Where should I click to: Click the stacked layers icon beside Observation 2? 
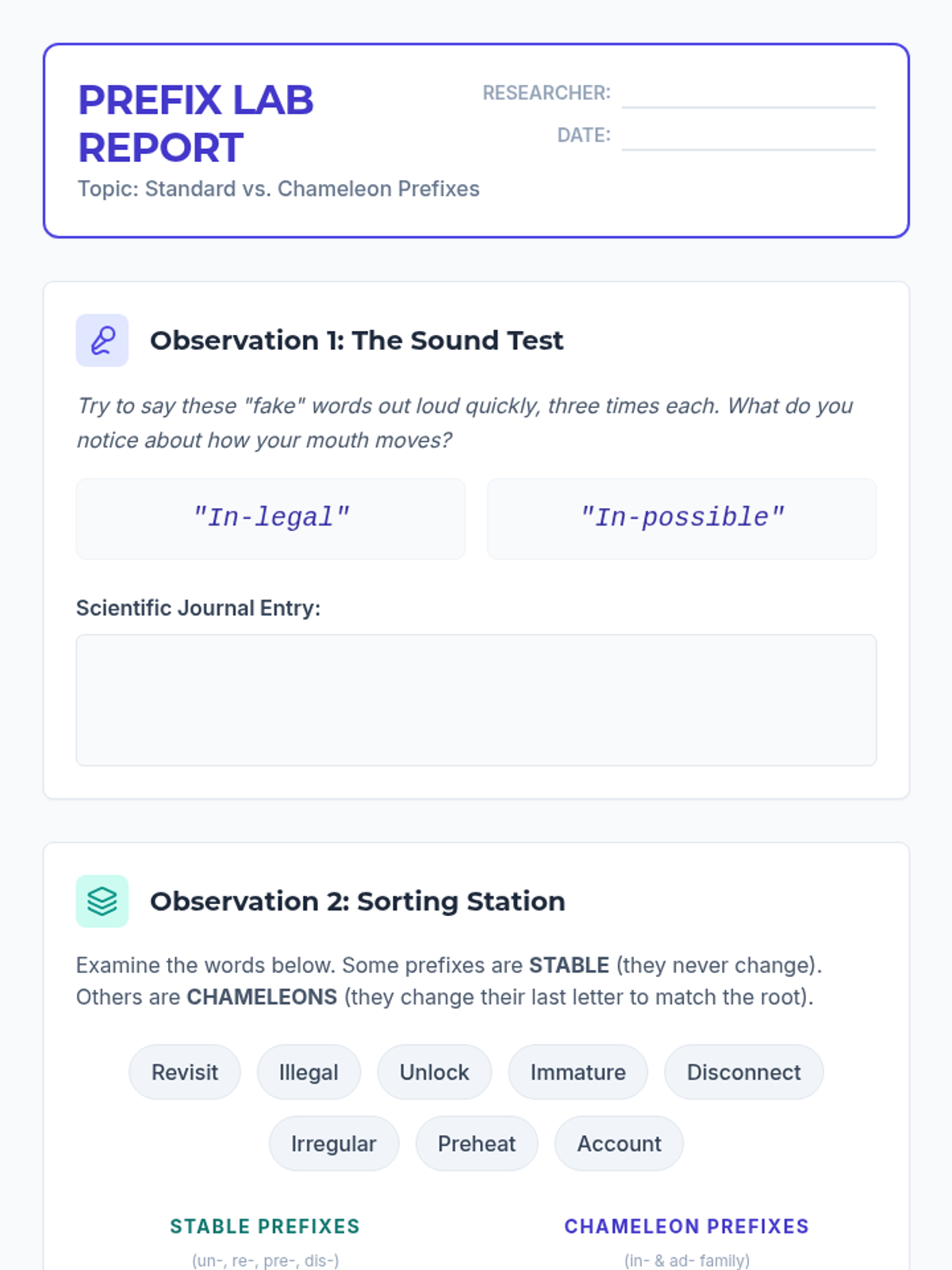point(102,902)
